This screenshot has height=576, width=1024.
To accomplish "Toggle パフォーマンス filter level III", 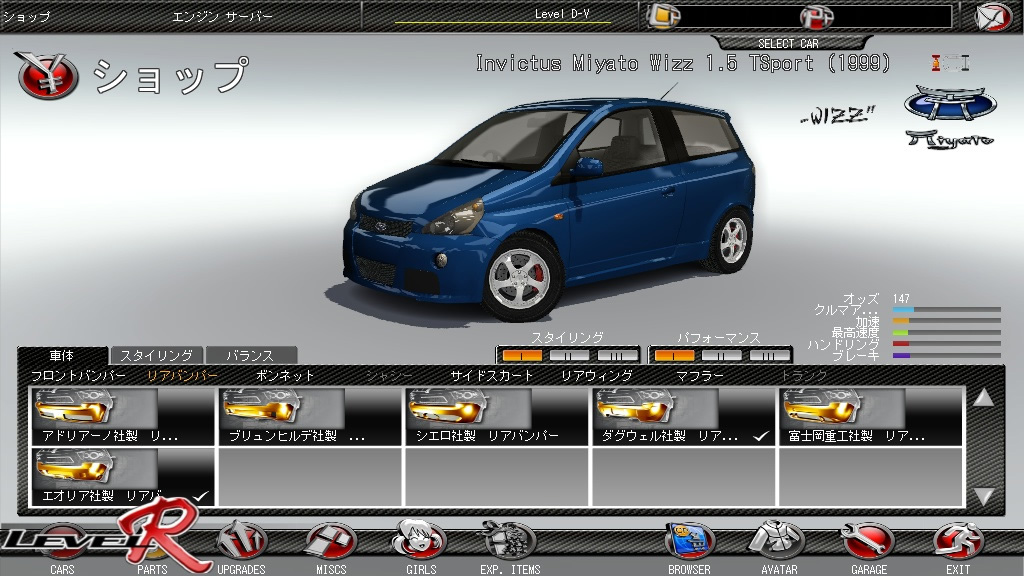I will point(770,355).
